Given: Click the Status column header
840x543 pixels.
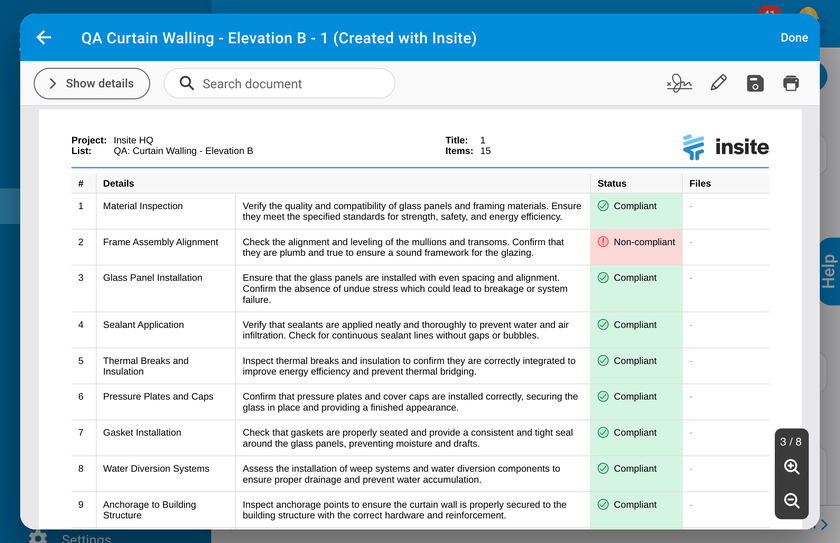Looking at the screenshot, I should tap(612, 184).
